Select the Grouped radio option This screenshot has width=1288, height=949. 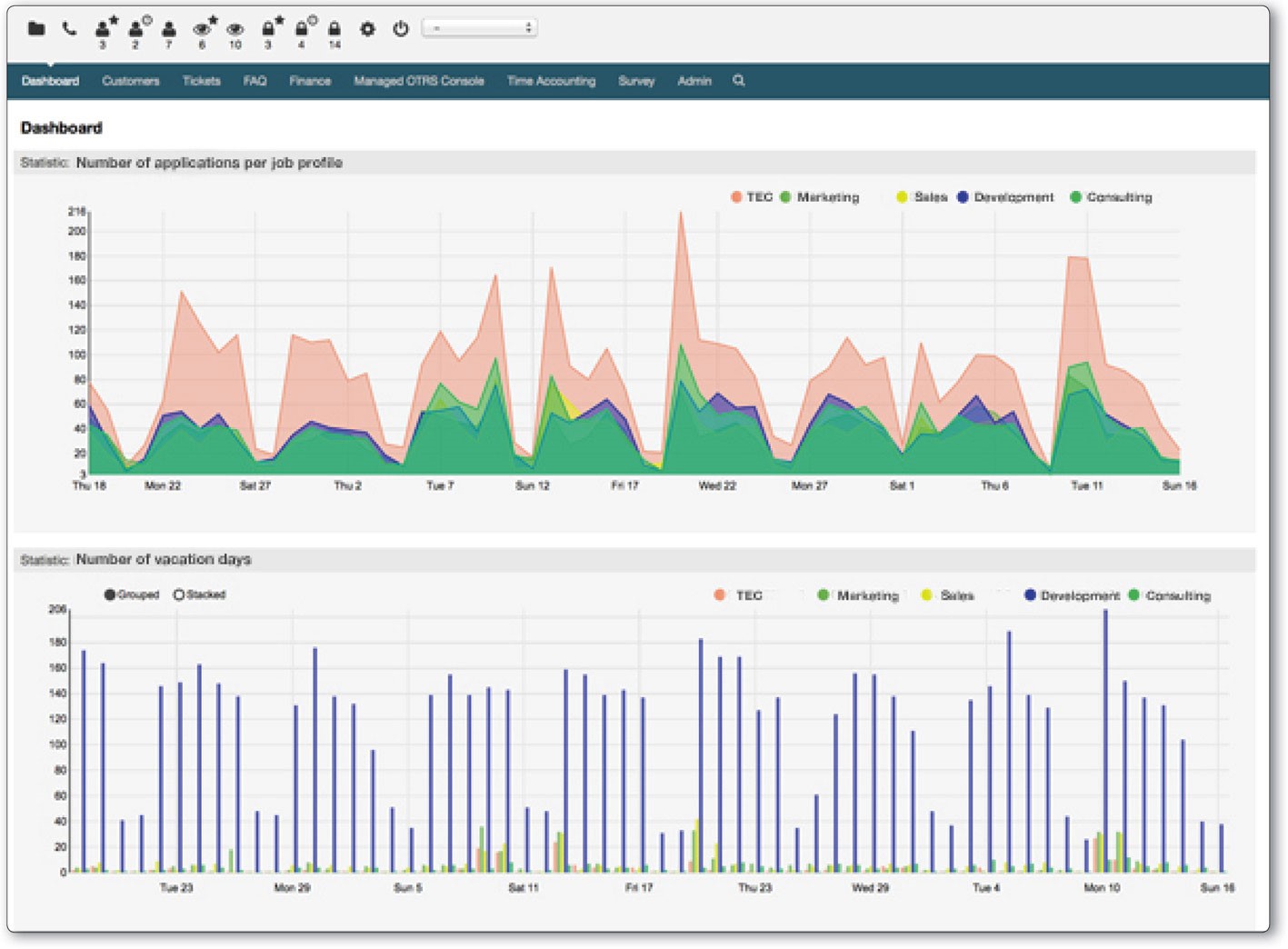(x=110, y=594)
